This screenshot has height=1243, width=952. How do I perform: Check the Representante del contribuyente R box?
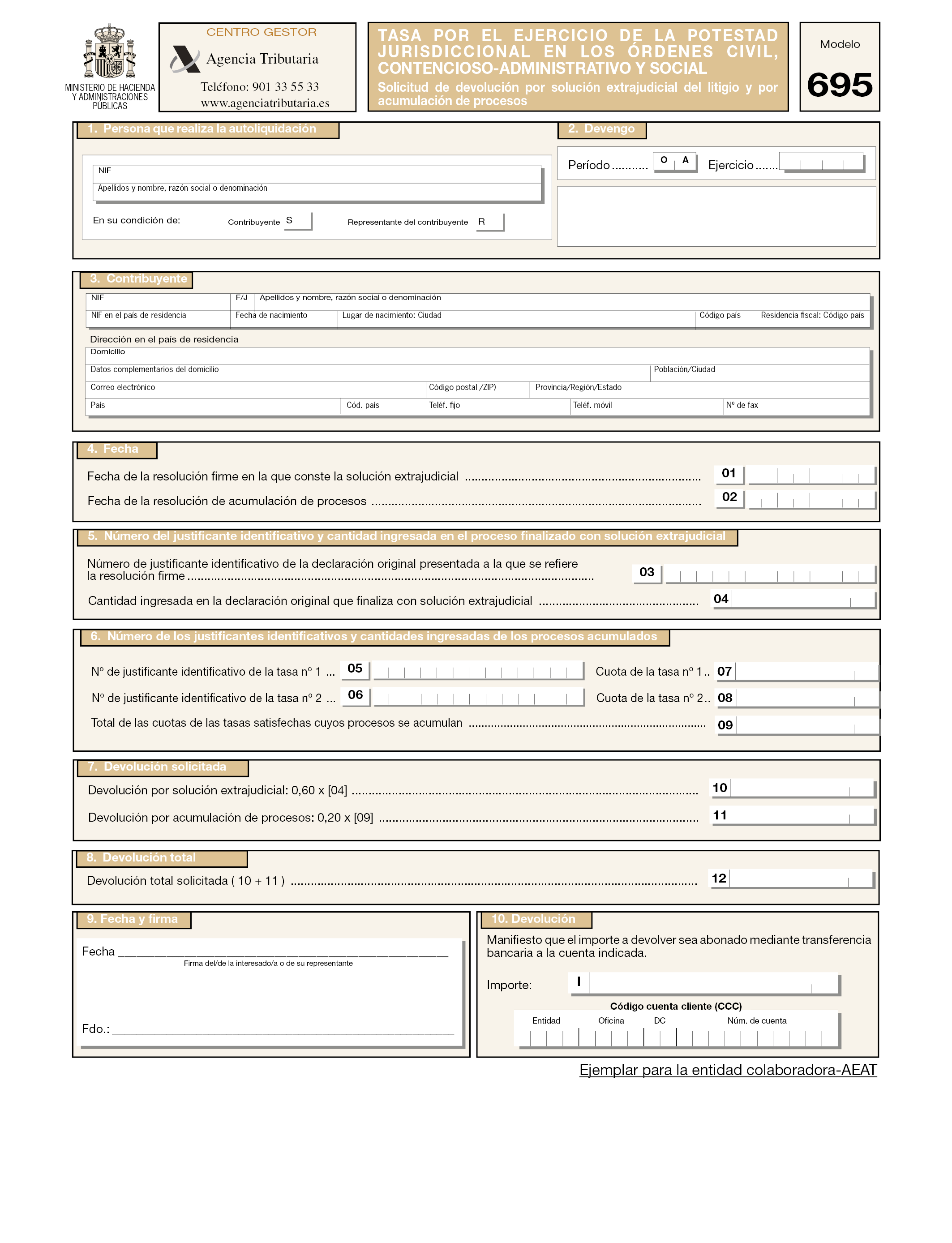[489, 222]
